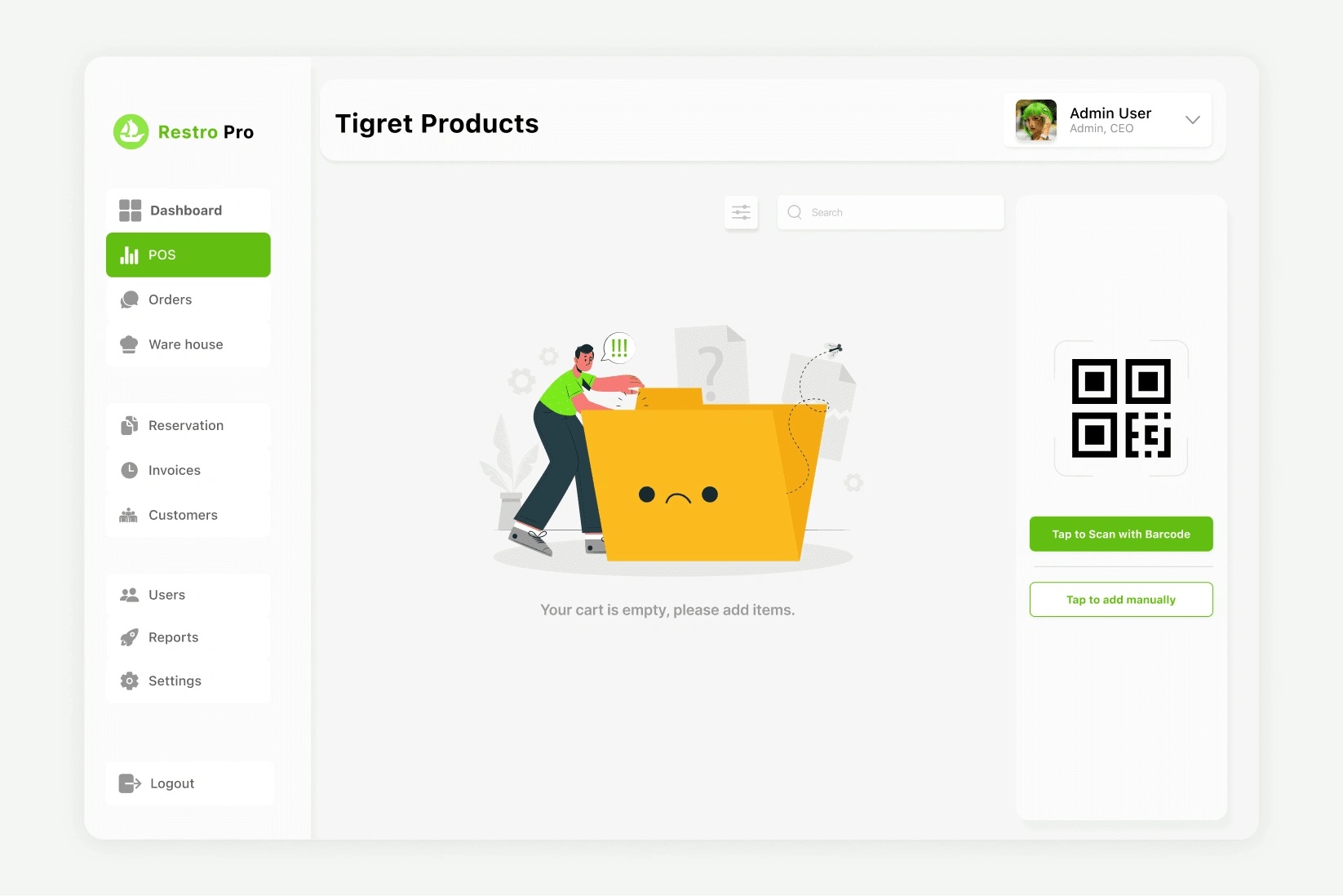Open Settings from the sidebar
The image size is (1343, 896).
(x=188, y=681)
